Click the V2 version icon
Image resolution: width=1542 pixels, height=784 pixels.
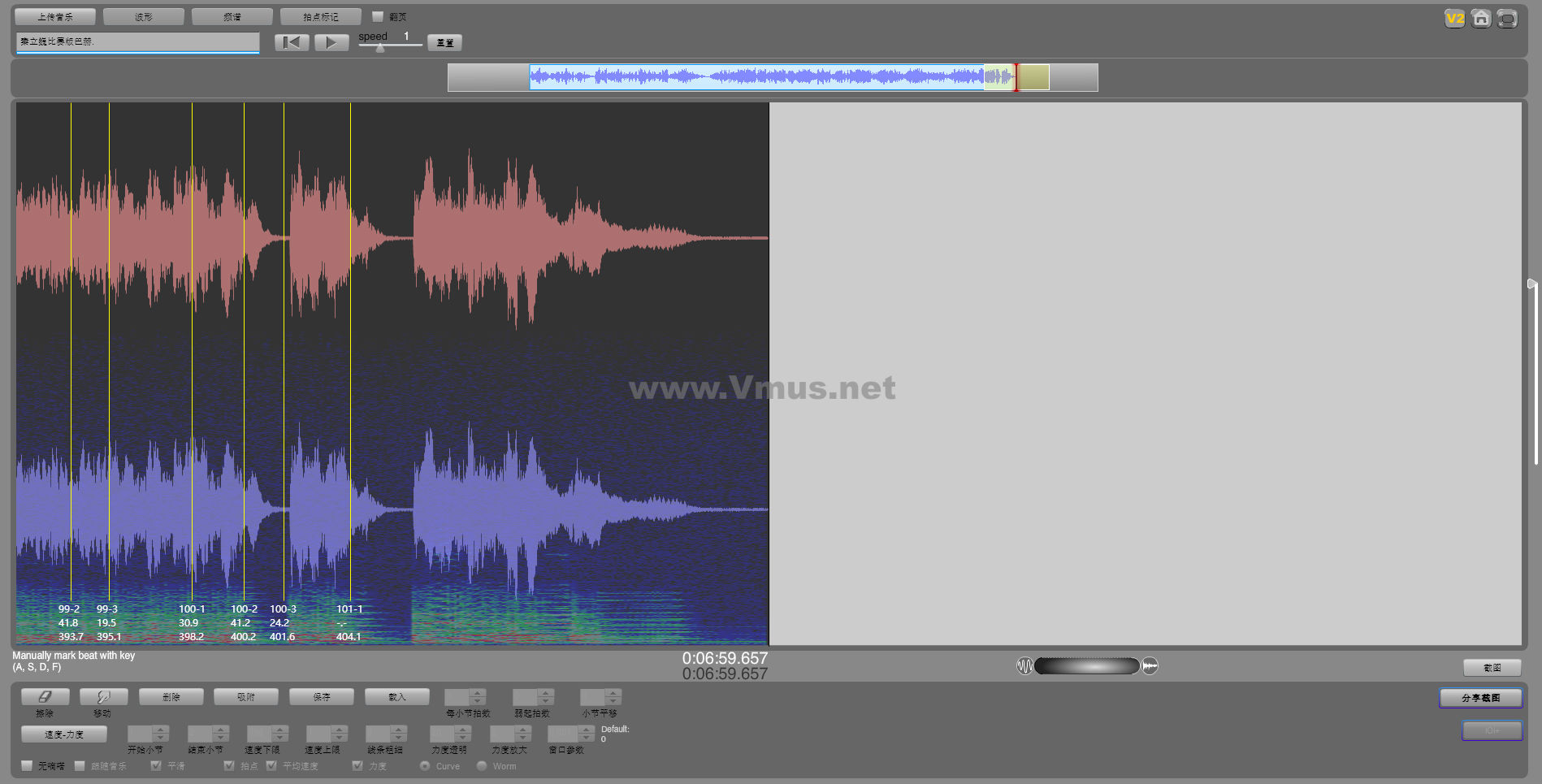[1454, 19]
